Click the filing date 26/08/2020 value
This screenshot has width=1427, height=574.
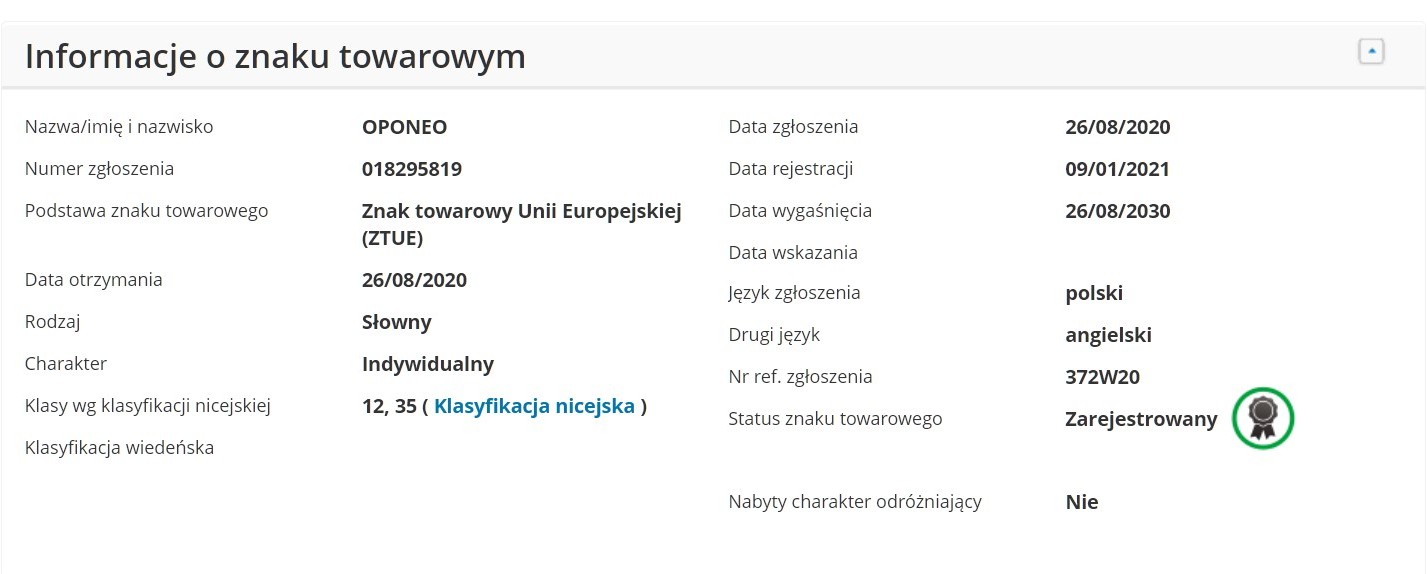(x=1117, y=127)
